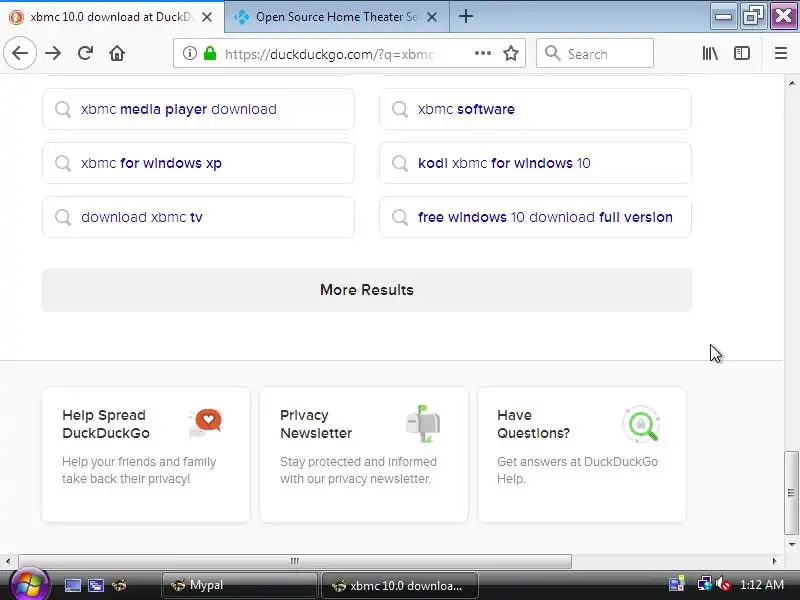This screenshot has height=600, width=800.
Task: Search 'xbmc software' suggestion
Action: coord(535,109)
